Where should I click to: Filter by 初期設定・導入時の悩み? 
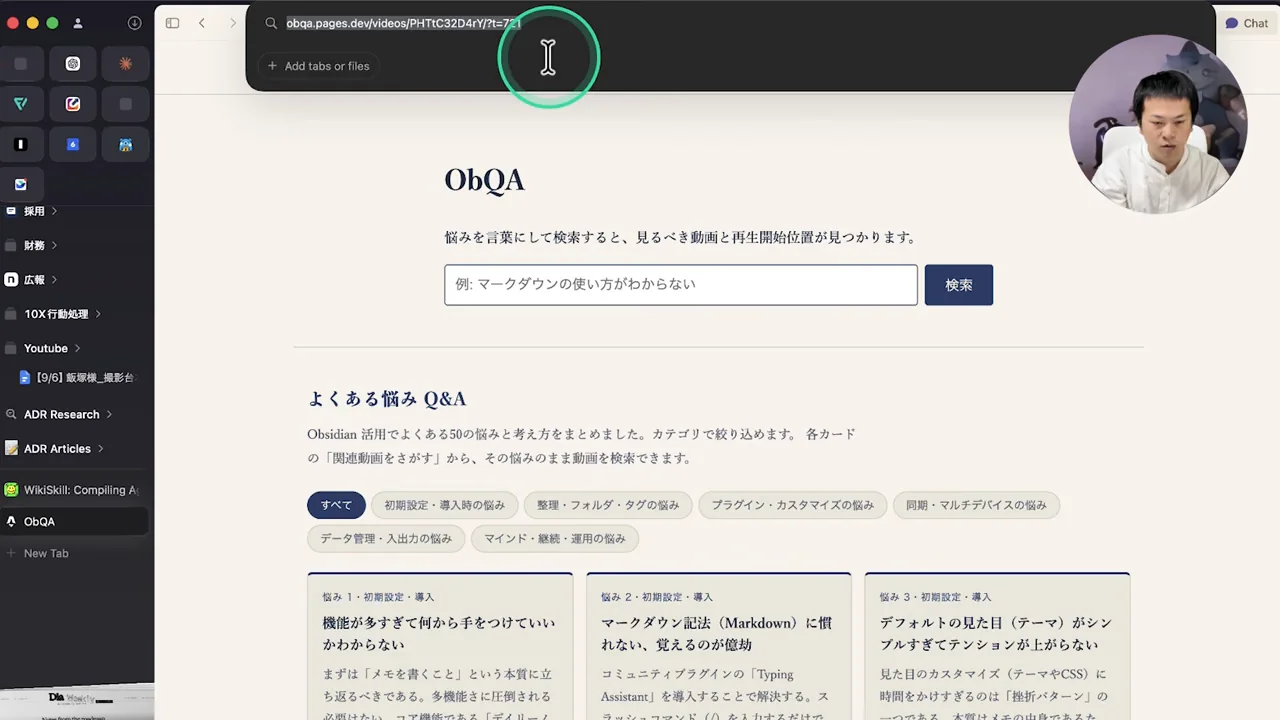point(445,505)
